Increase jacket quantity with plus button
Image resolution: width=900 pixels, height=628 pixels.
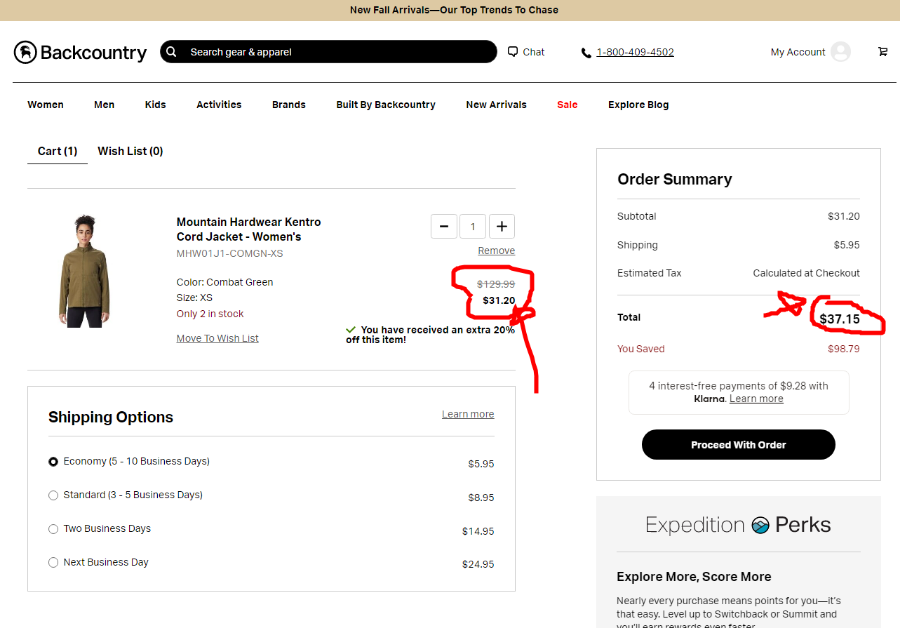[502, 226]
